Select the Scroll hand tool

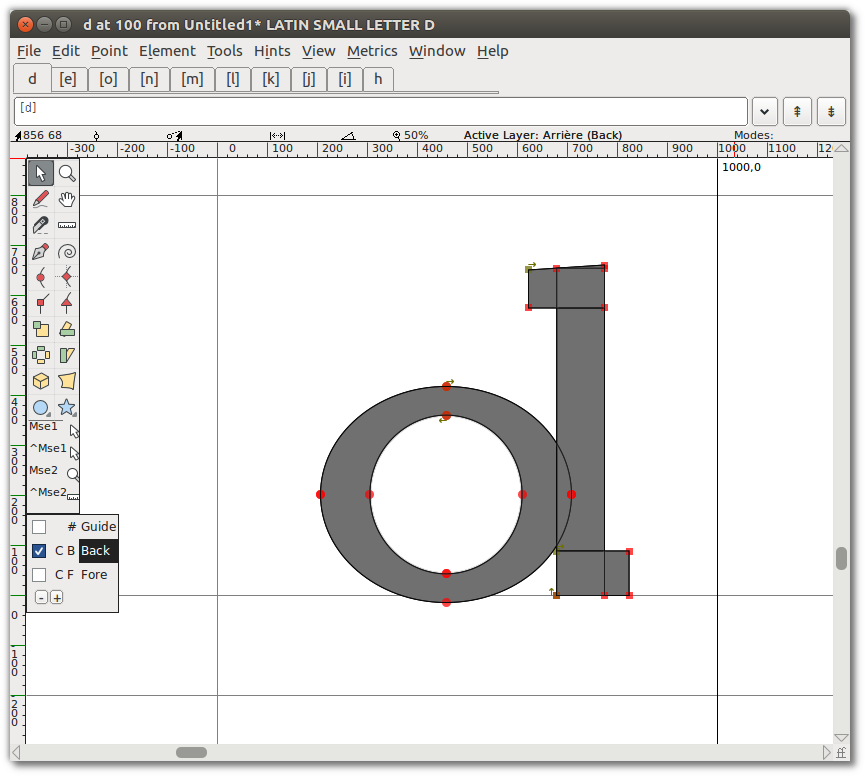[x=67, y=198]
